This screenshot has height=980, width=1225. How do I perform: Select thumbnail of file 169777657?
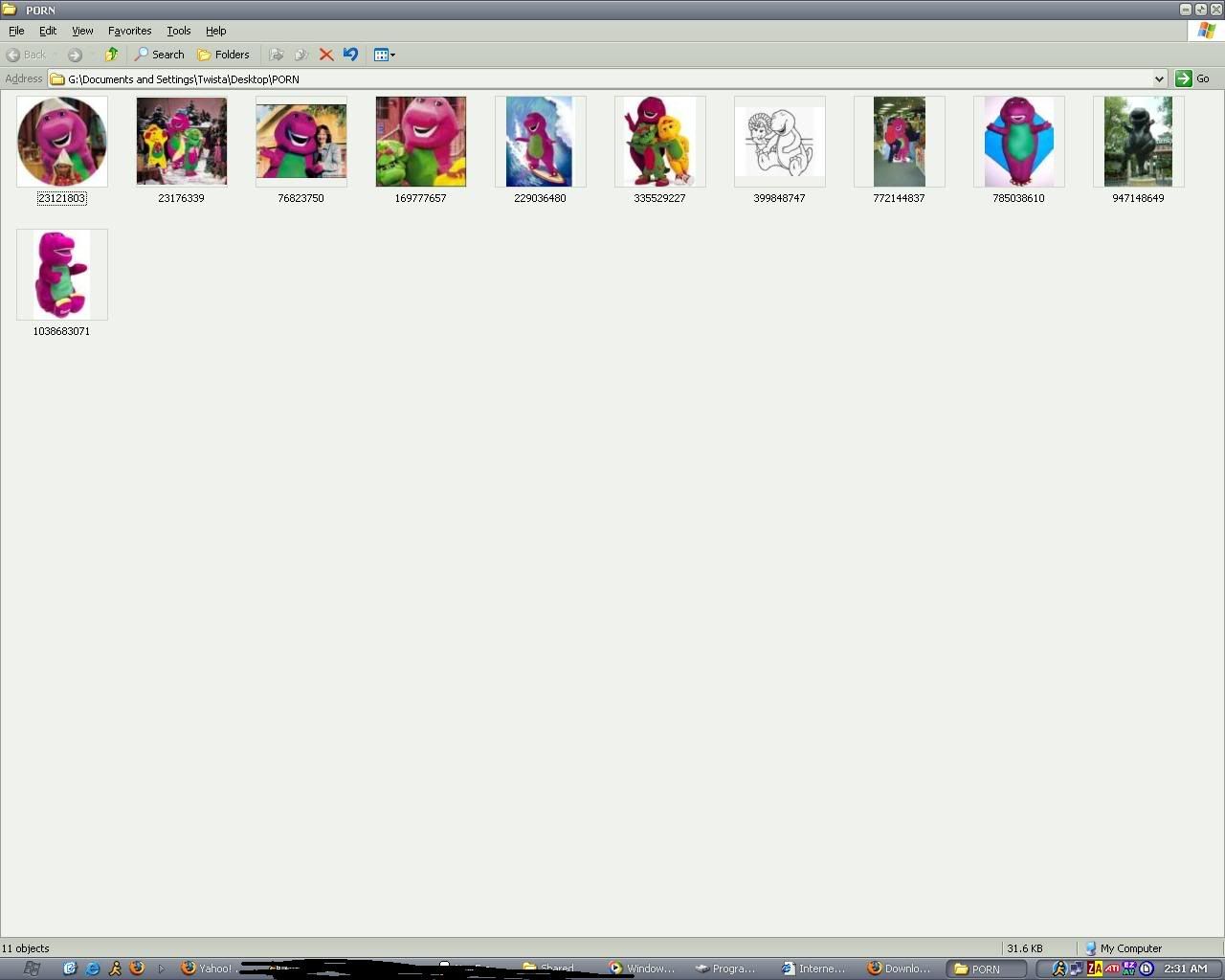tap(421, 141)
